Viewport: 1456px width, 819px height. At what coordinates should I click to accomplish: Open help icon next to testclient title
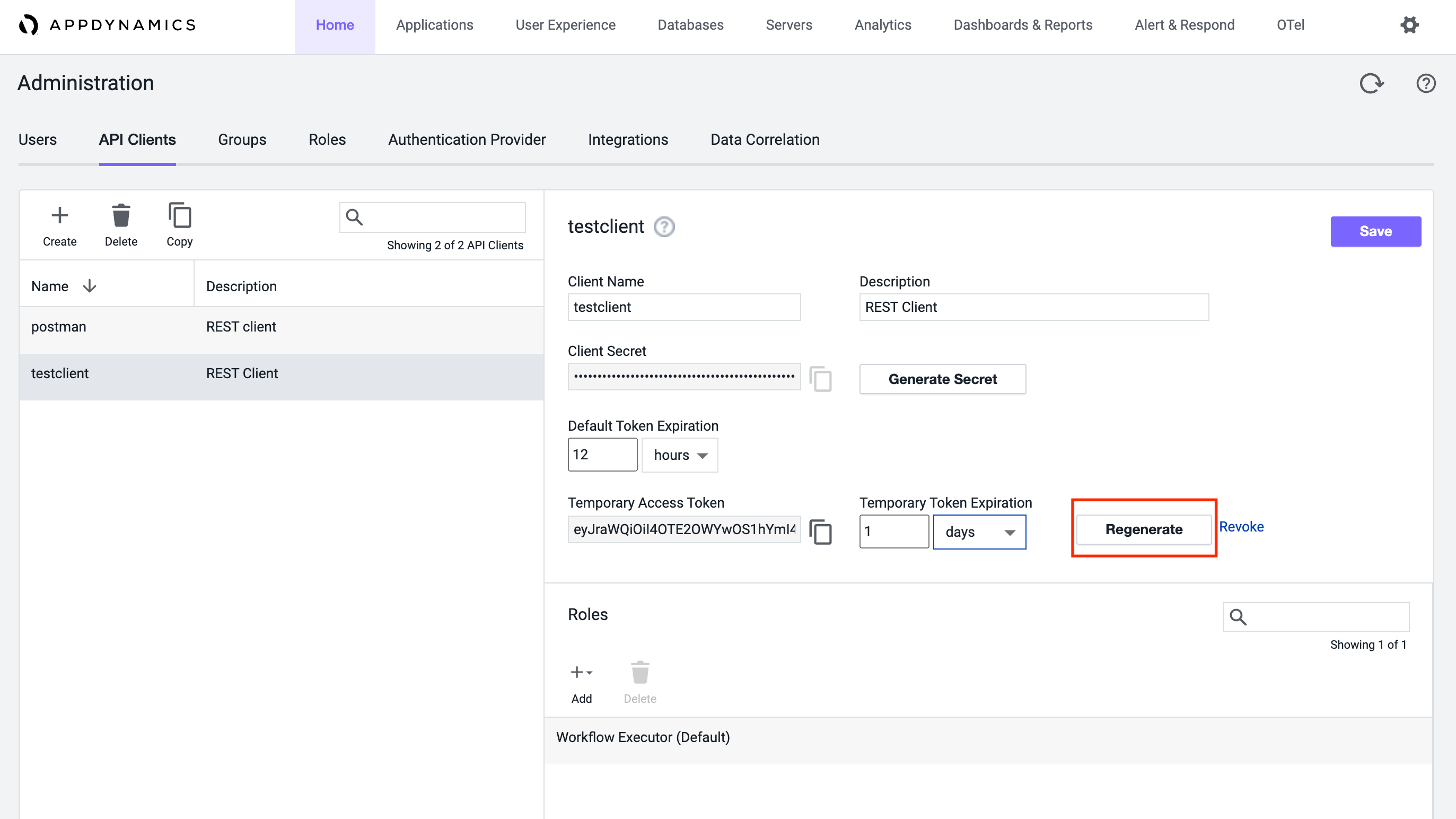tap(664, 227)
